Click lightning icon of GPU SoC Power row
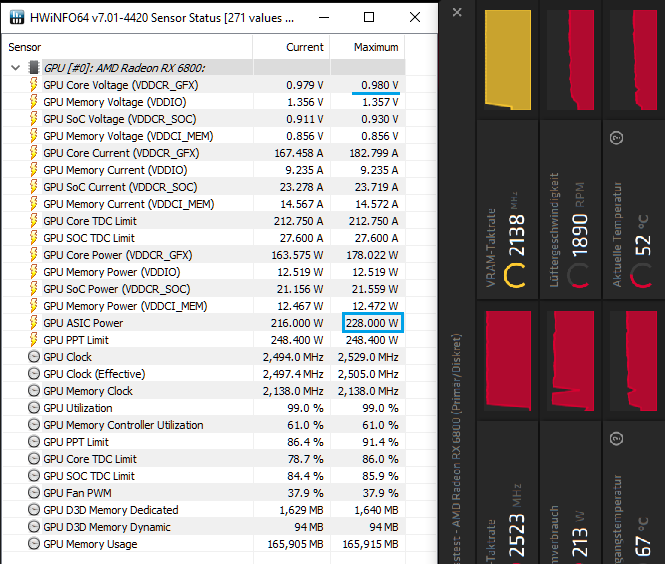This screenshot has height=564, width=665. [x=34, y=289]
